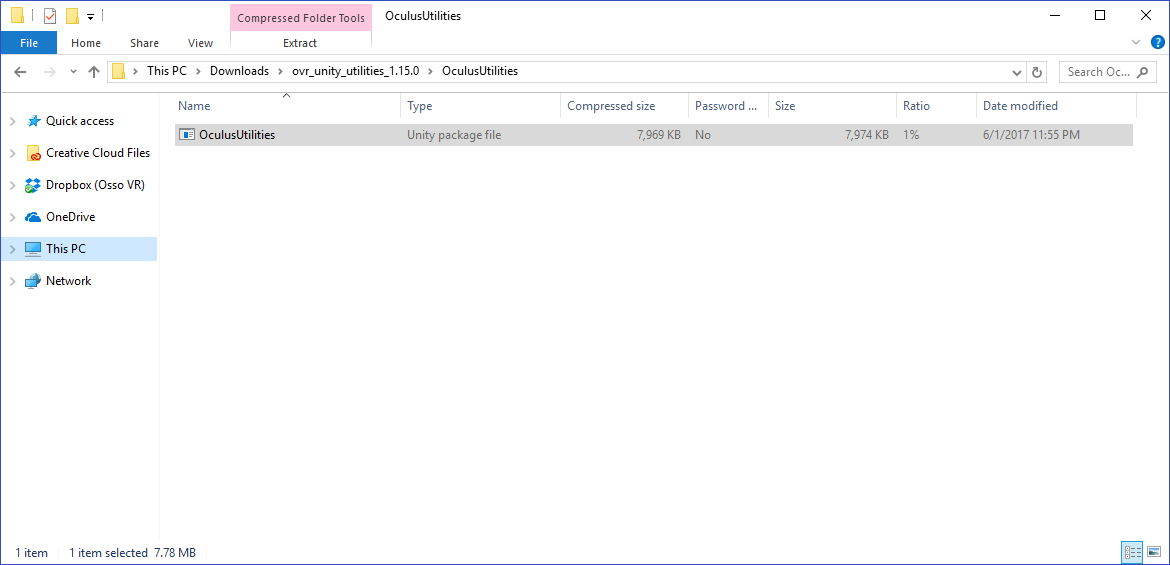Sort by Password protected column

point(728,106)
